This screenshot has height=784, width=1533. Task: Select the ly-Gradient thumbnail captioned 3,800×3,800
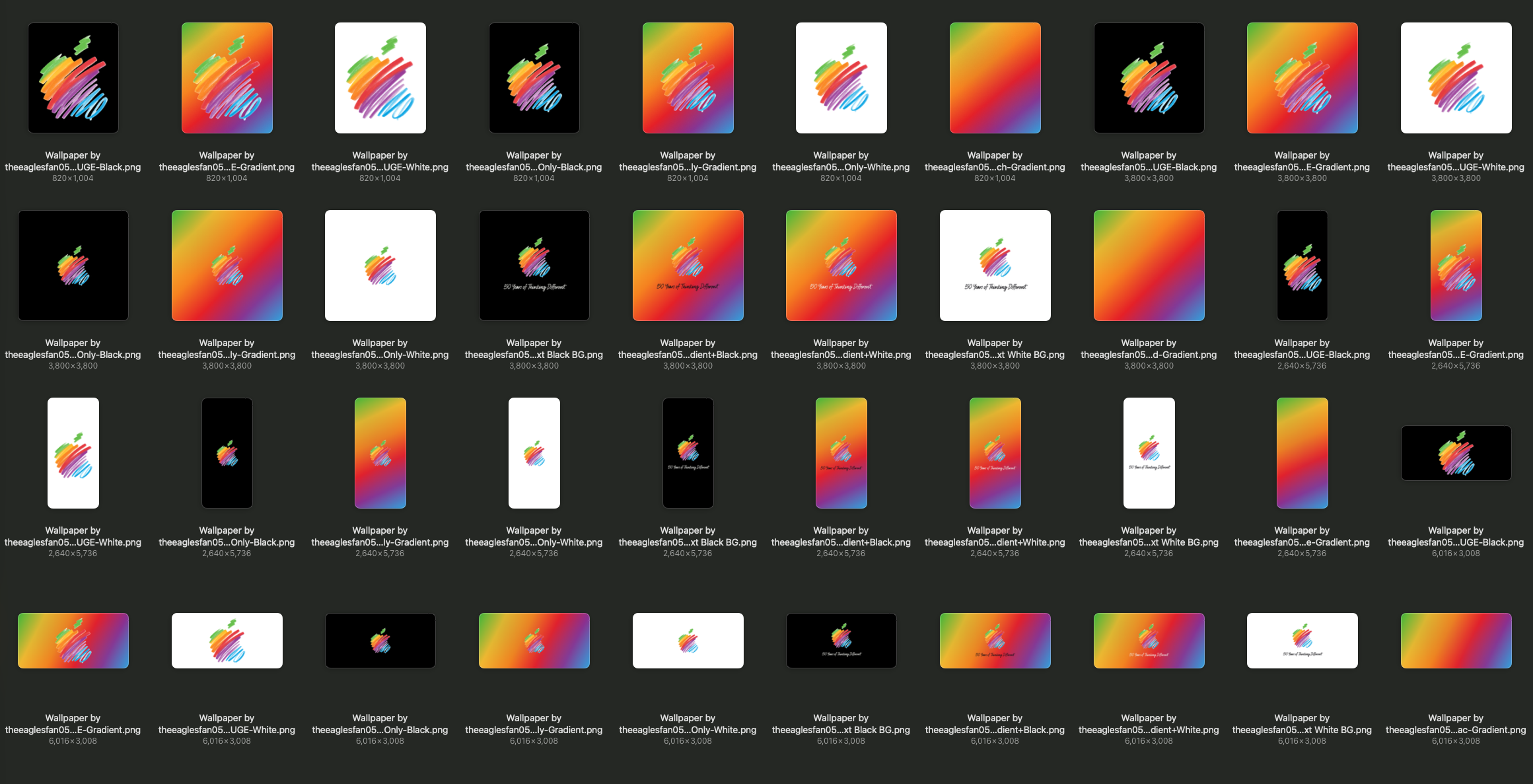click(x=227, y=266)
